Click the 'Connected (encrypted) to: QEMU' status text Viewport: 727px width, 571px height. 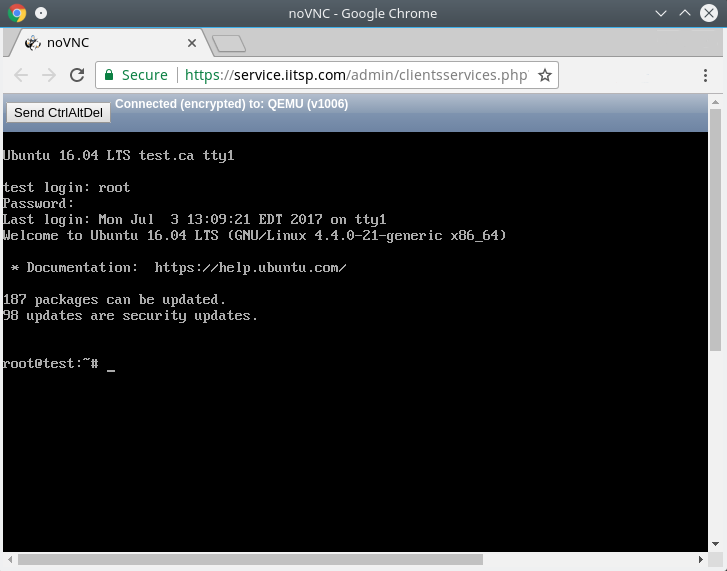coord(231,104)
